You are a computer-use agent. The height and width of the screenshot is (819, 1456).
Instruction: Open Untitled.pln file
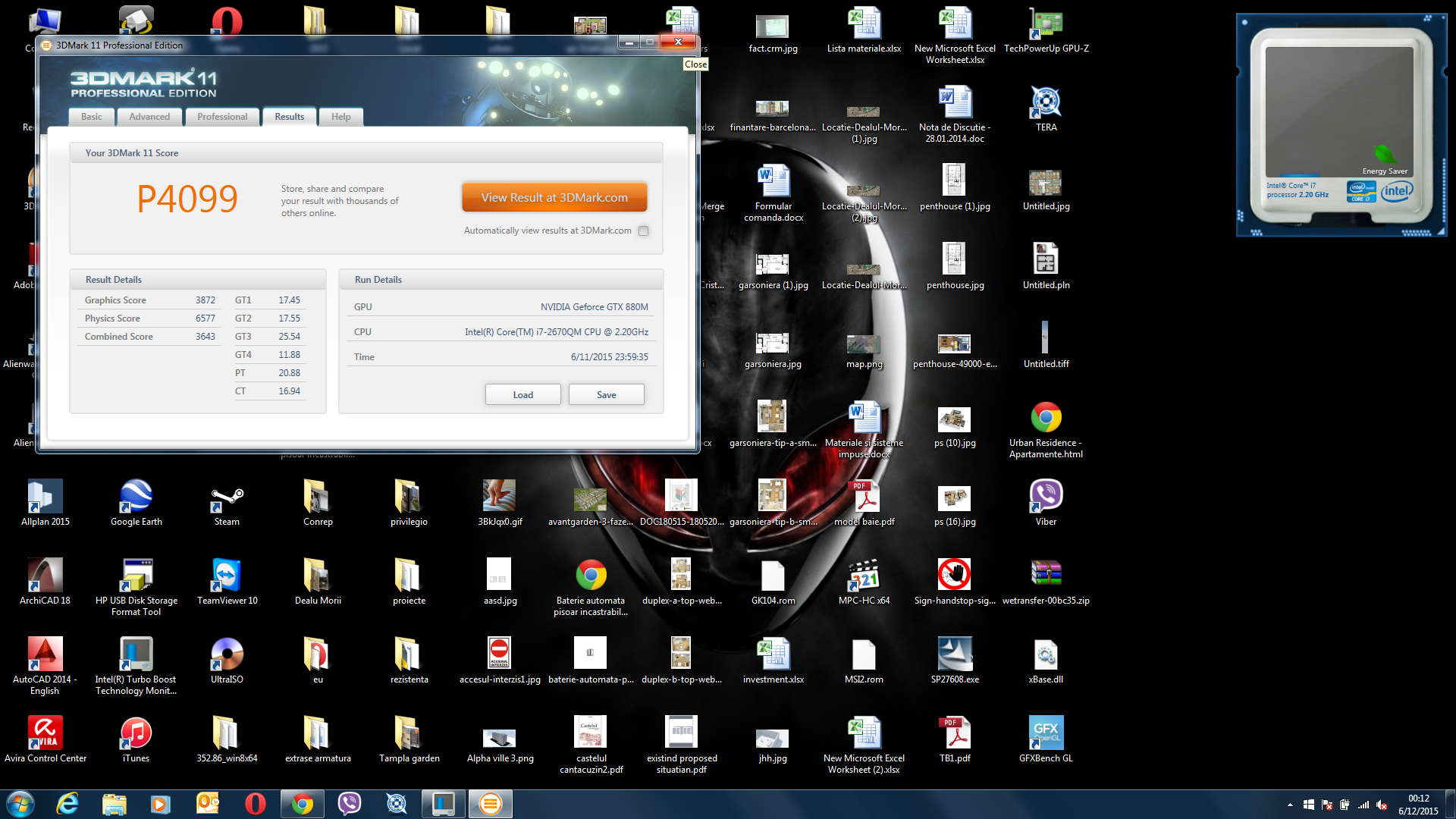[x=1046, y=265]
